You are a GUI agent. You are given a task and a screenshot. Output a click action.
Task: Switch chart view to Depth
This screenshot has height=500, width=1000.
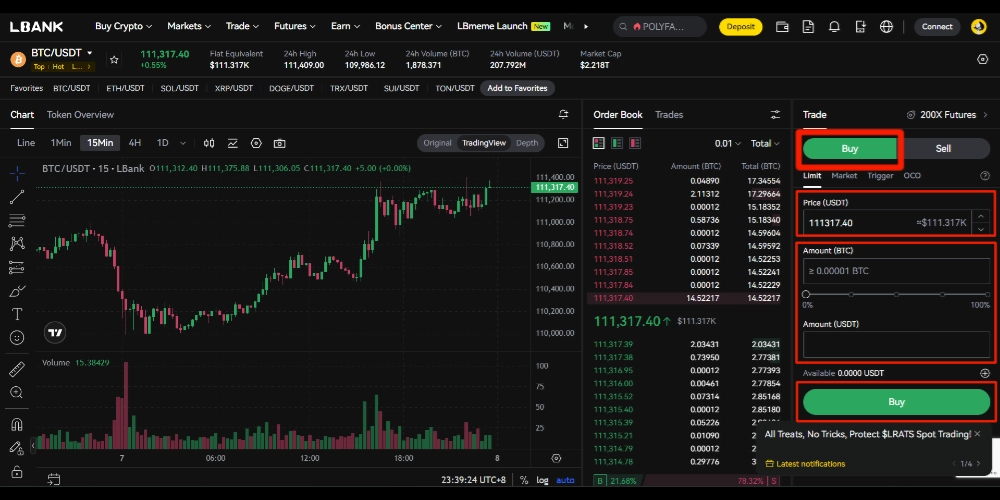click(527, 143)
